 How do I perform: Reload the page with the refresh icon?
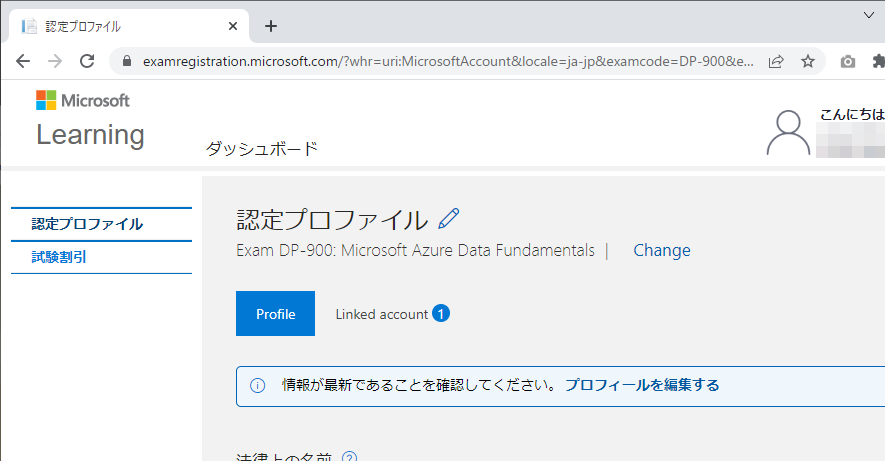(87, 61)
